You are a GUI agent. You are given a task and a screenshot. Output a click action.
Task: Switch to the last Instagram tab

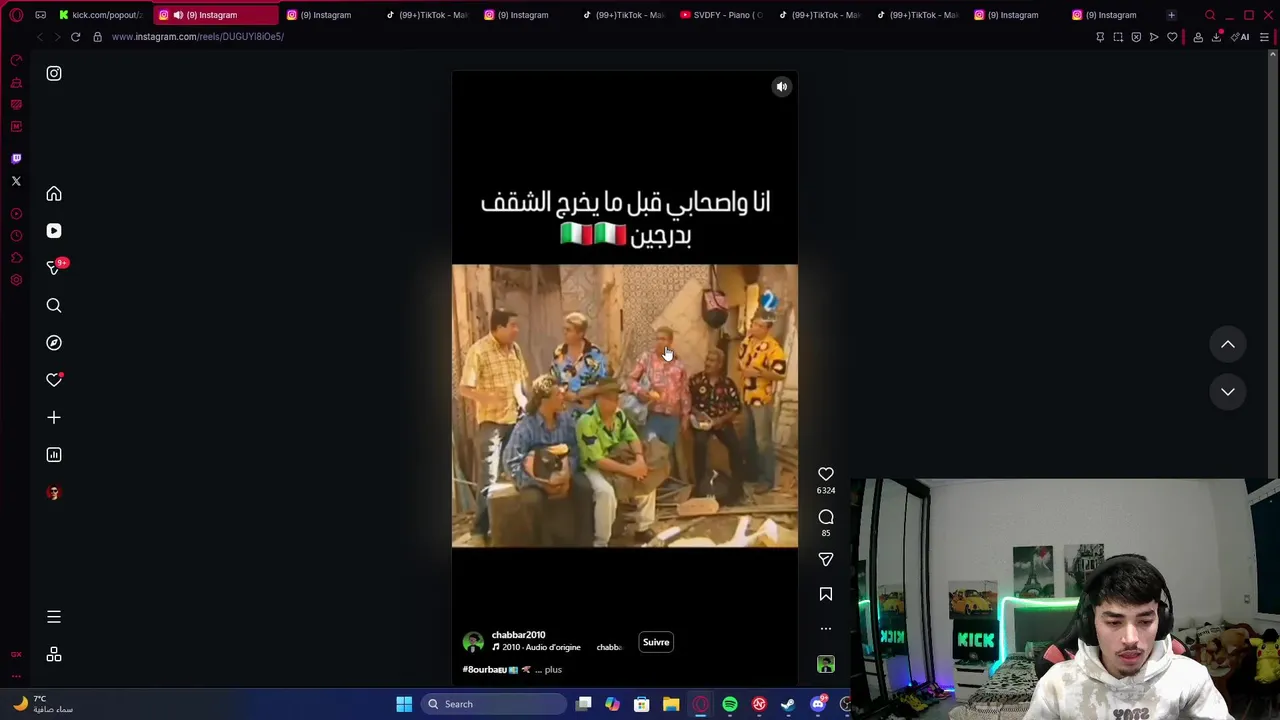click(1105, 15)
